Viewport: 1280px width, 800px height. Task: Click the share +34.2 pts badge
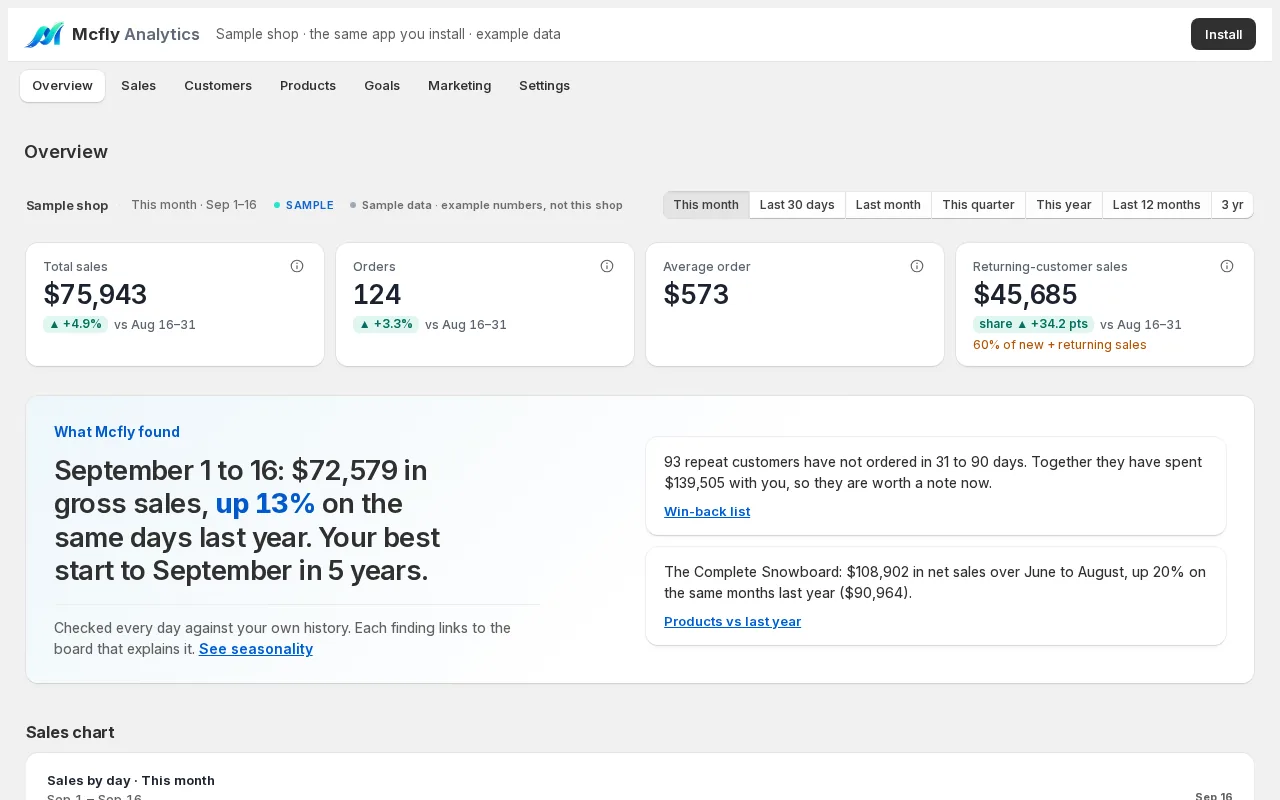click(x=1033, y=324)
